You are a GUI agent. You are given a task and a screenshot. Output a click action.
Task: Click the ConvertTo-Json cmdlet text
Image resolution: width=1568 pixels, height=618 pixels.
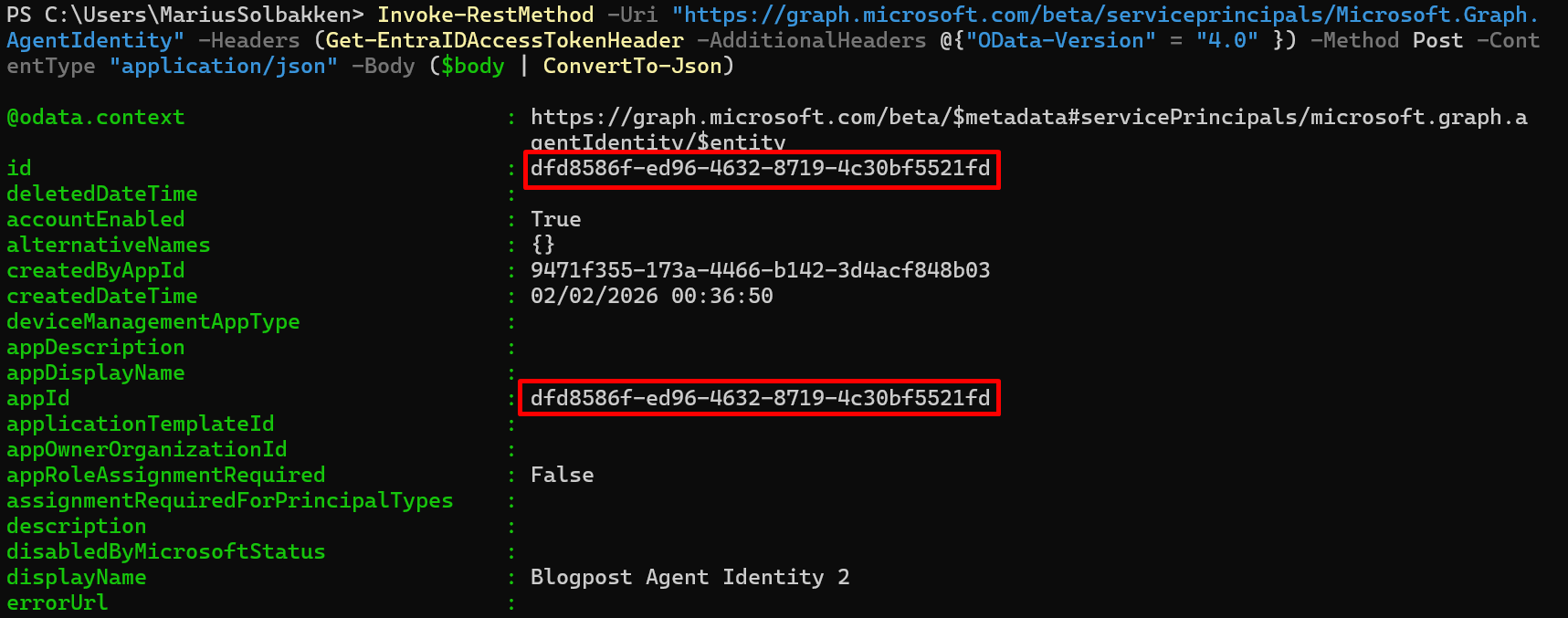click(632, 67)
